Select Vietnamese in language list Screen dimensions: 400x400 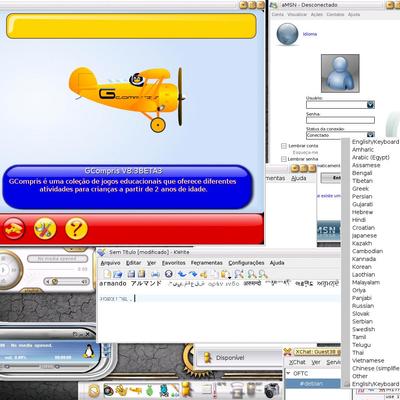coord(368,360)
